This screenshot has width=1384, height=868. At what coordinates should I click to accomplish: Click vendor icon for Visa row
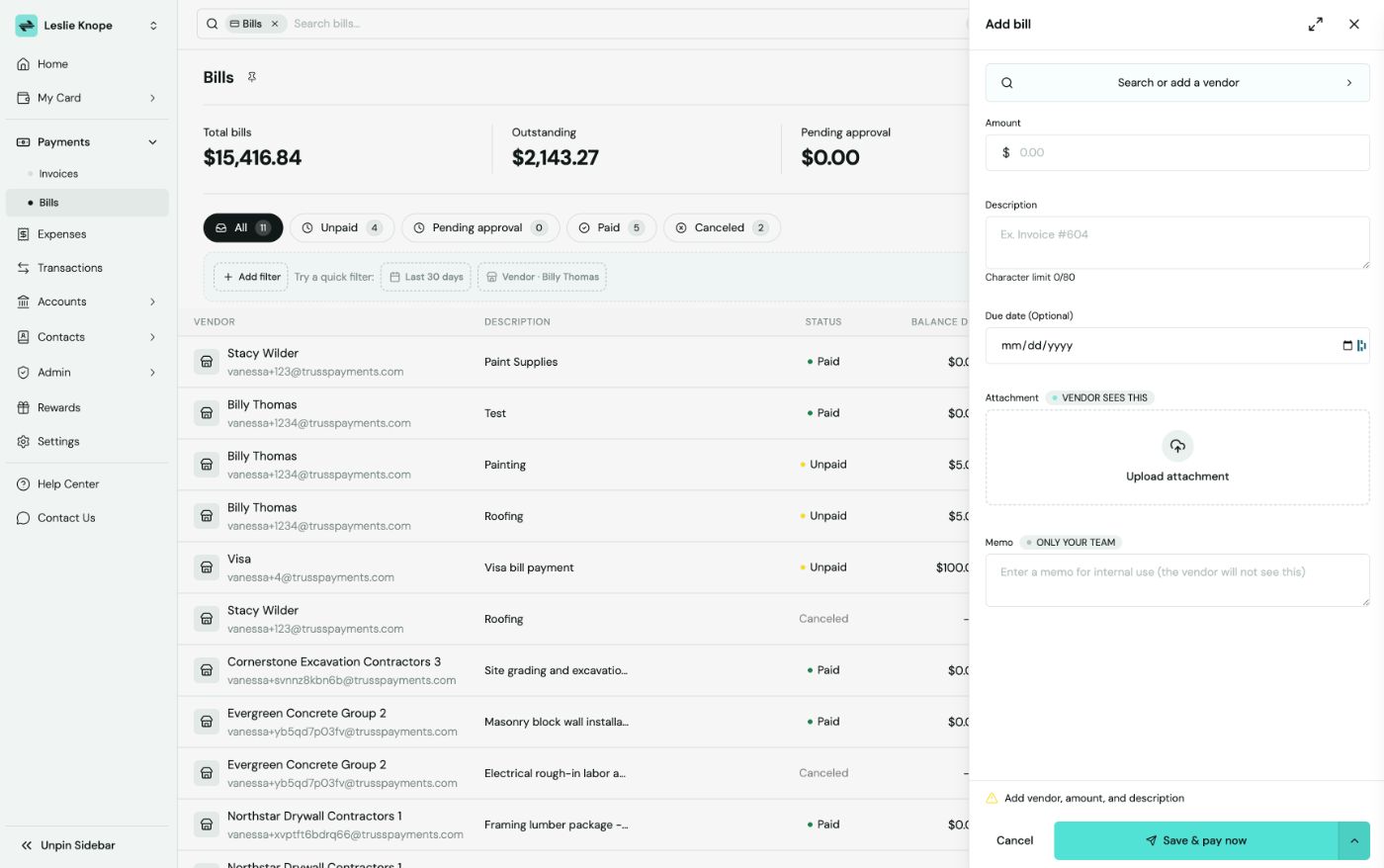click(x=207, y=567)
